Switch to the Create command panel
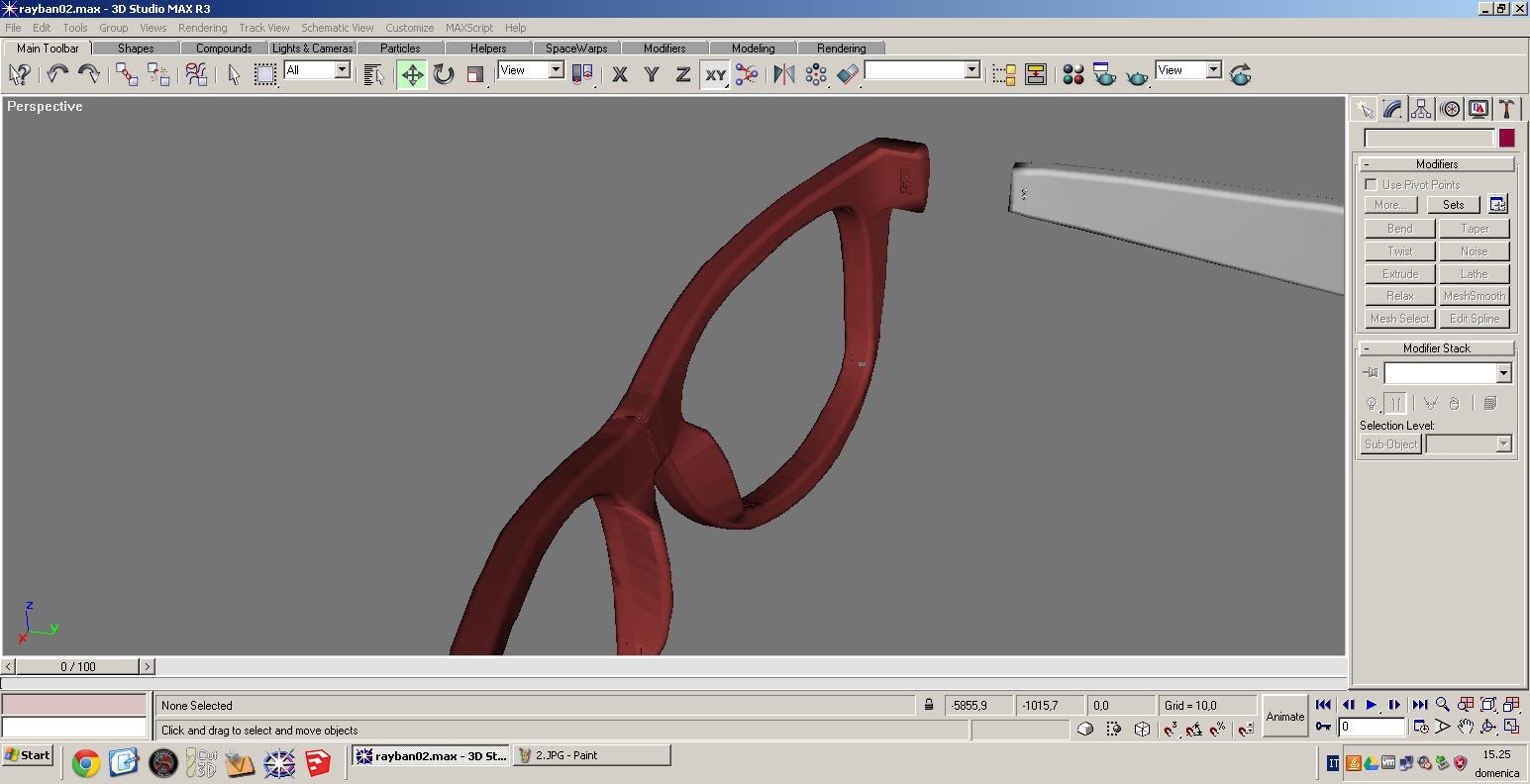 pyautogui.click(x=1365, y=109)
